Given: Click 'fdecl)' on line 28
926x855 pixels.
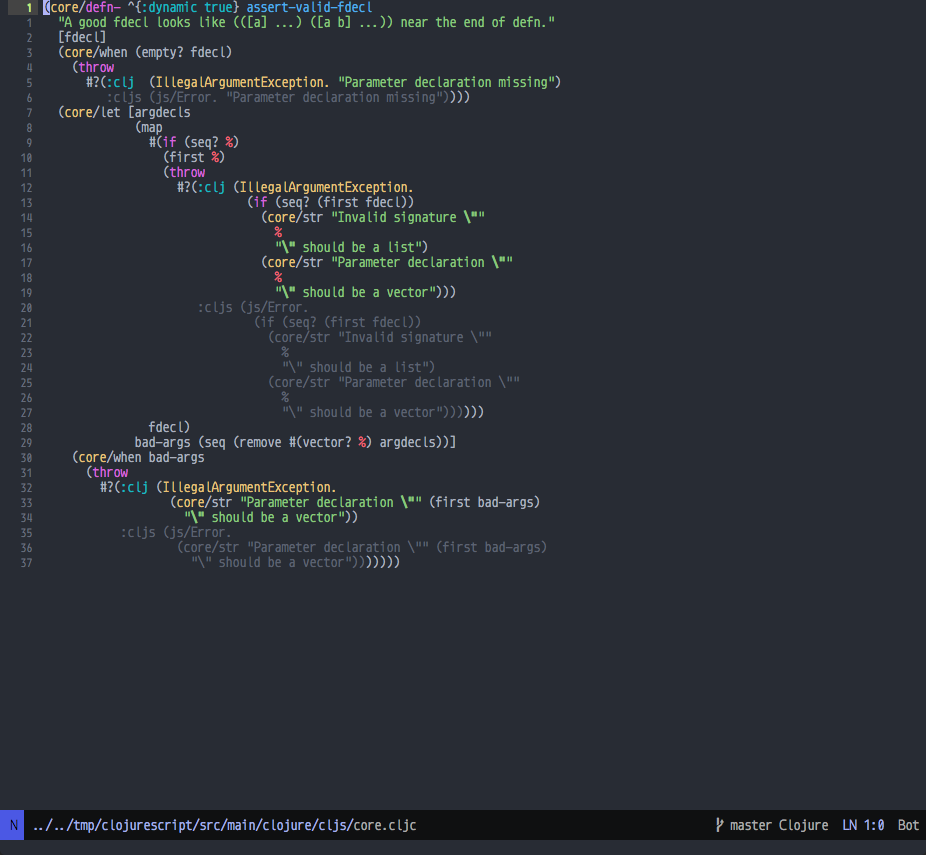Looking at the screenshot, I should tap(169, 427).
